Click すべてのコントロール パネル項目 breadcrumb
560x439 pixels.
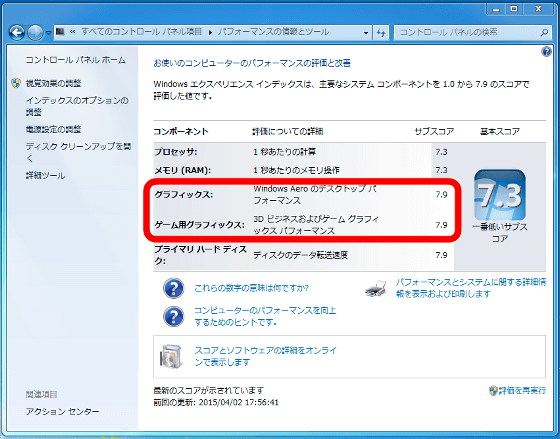click(141, 32)
